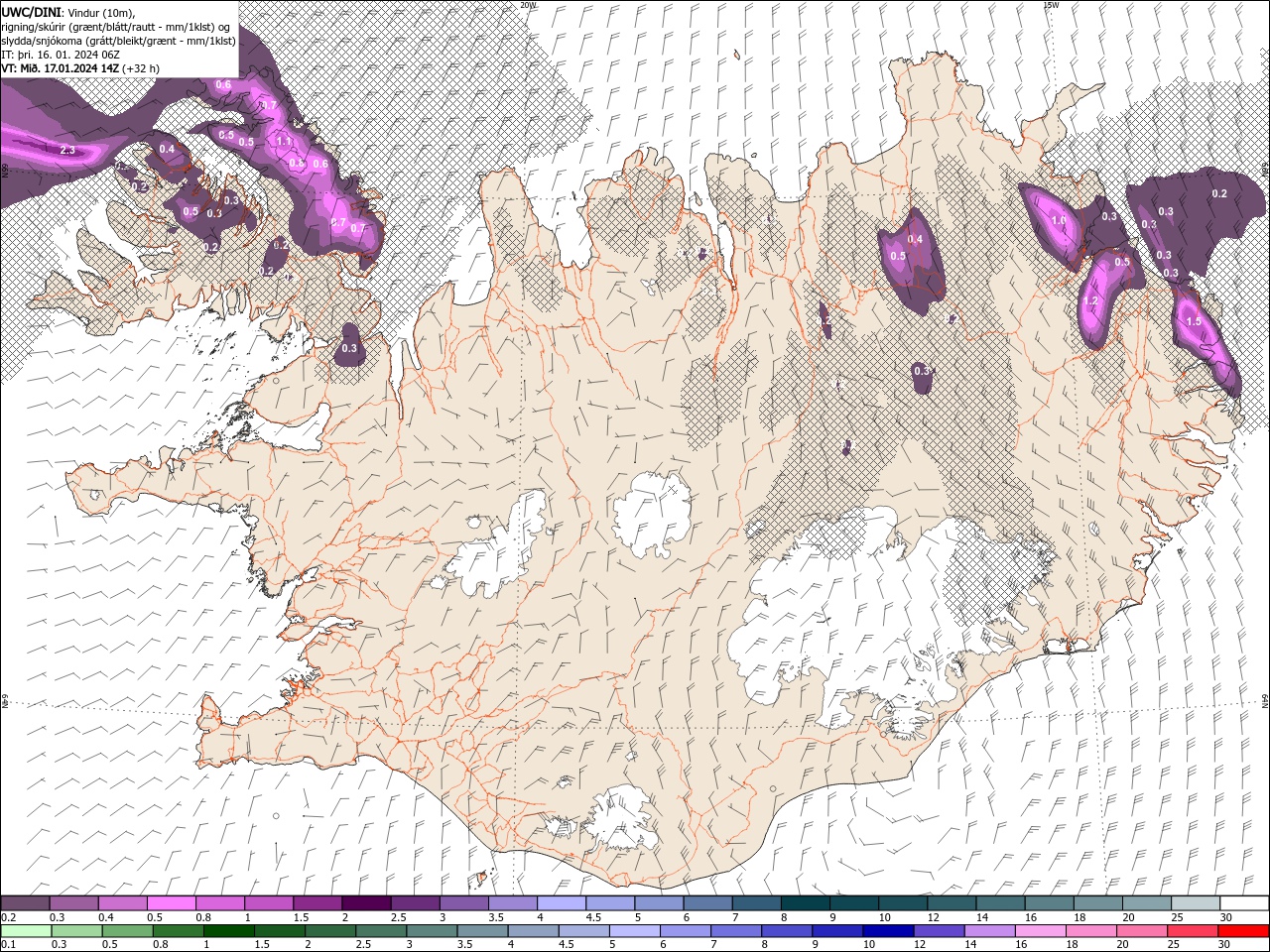Select bottom-row rain swatch between 3 and 3.5
This screenshot has width=1270, height=952.
[432, 931]
